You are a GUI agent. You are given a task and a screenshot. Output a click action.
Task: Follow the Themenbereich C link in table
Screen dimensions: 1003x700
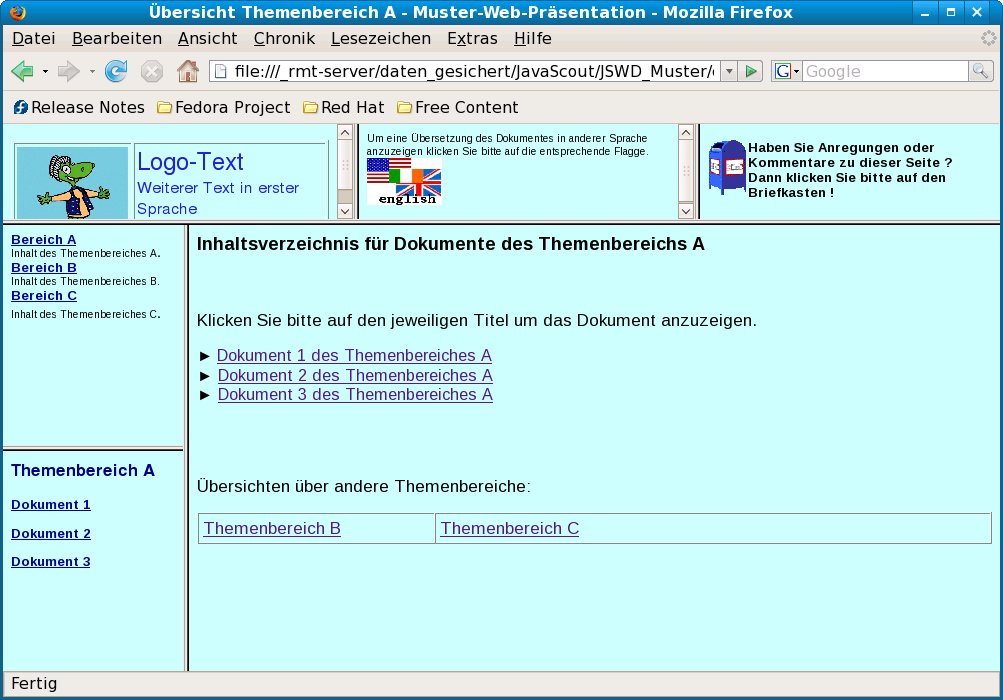pyautogui.click(x=509, y=528)
